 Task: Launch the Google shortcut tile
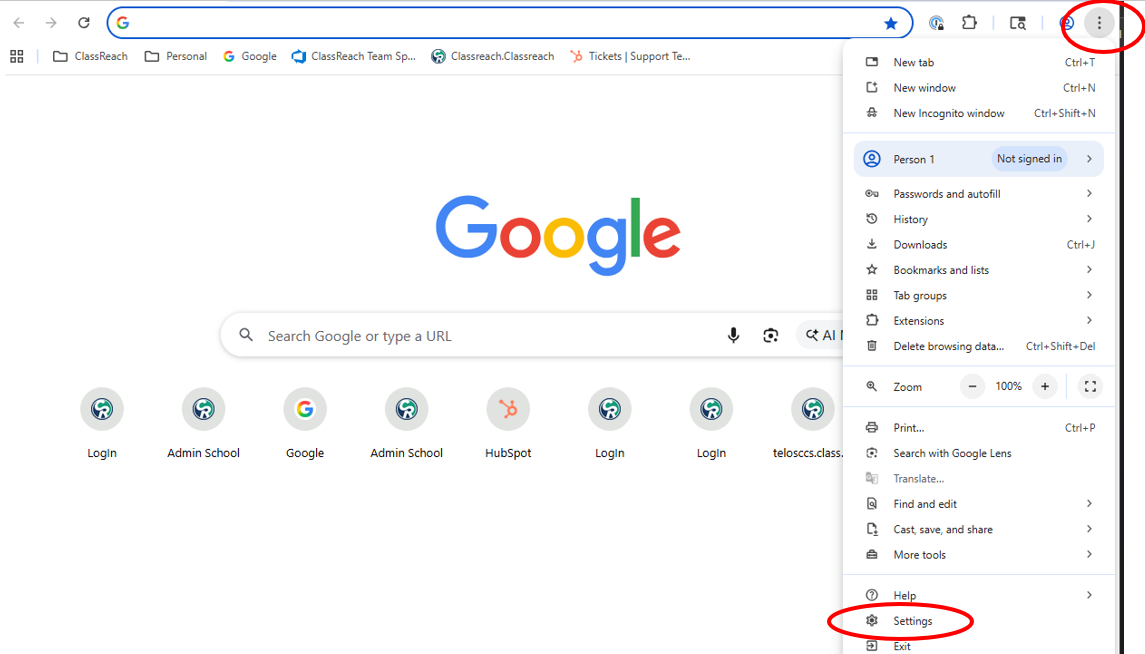coord(305,409)
